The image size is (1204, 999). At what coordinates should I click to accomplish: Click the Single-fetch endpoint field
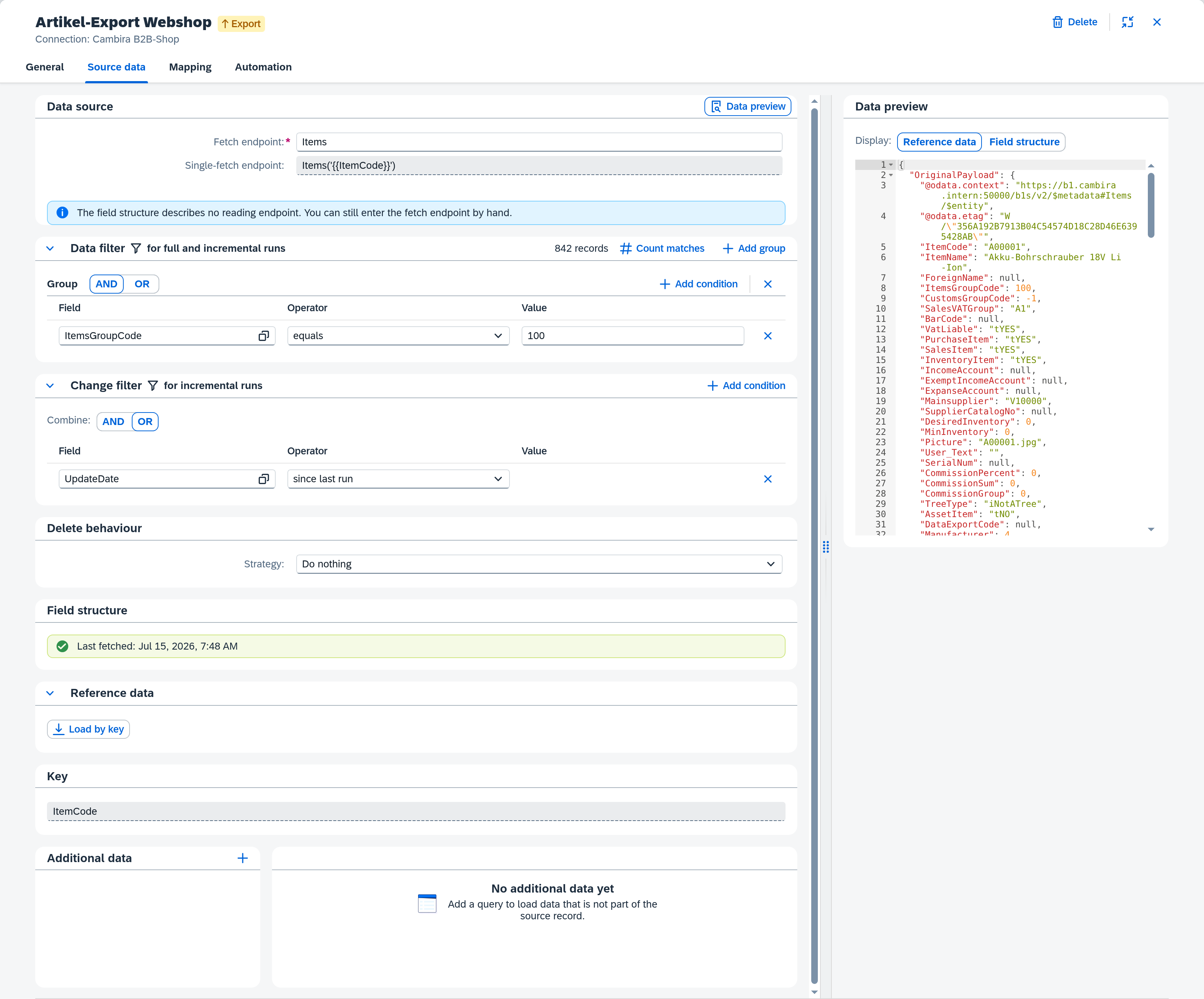pyautogui.click(x=539, y=166)
